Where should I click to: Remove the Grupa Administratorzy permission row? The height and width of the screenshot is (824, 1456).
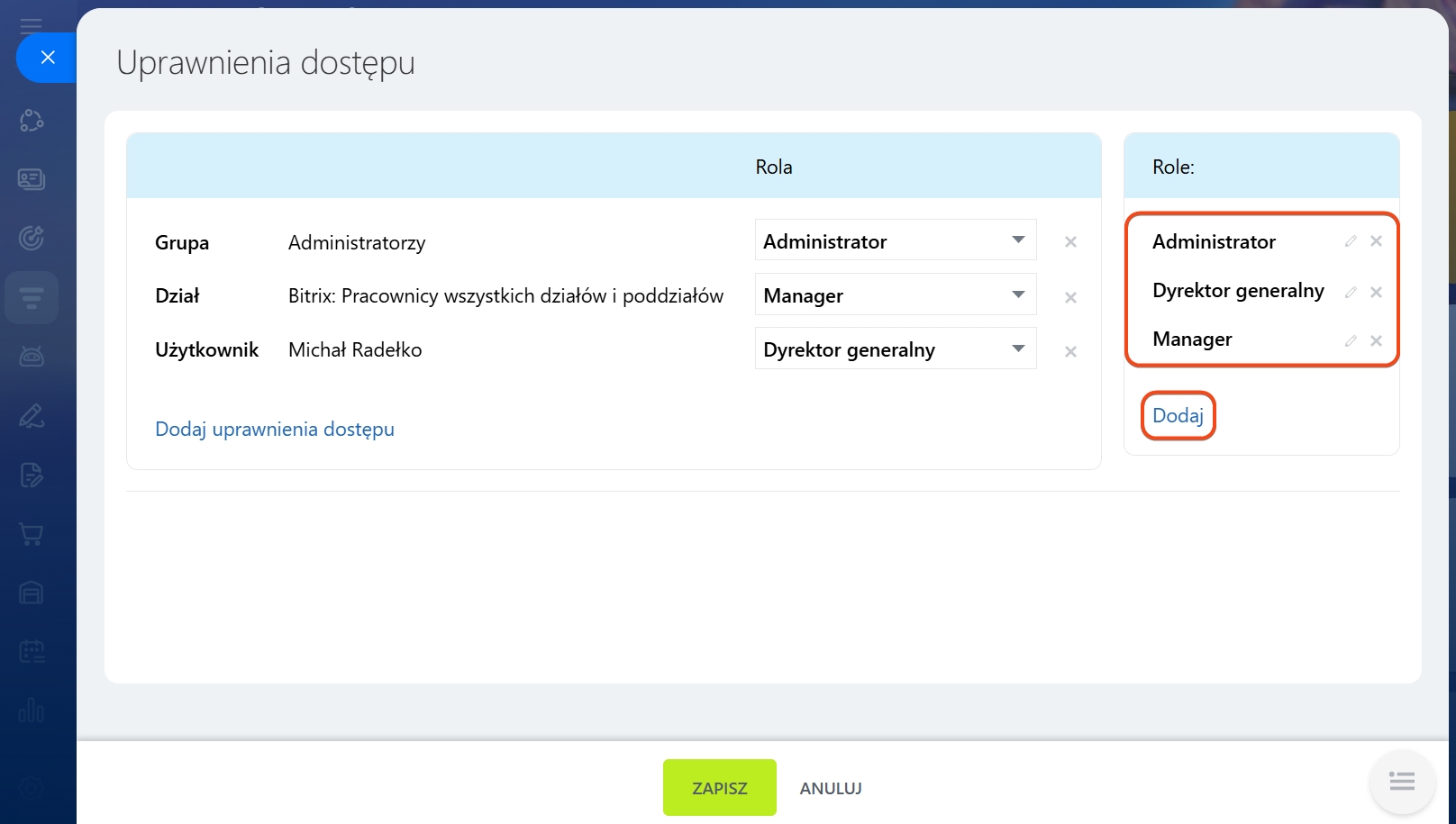(1070, 242)
